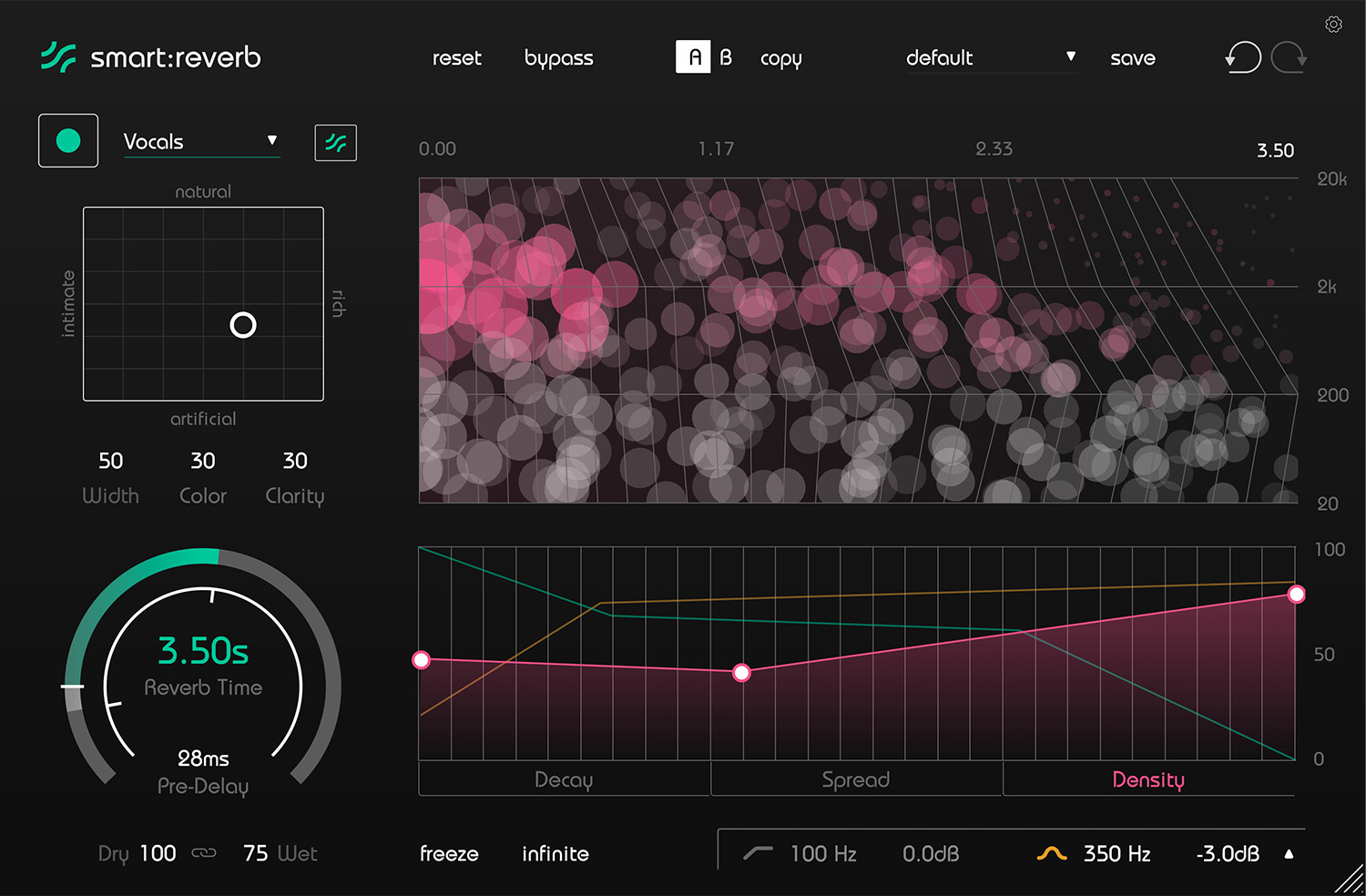This screenshot has height=896, width=1366.
Task: Switch to the Spread tab
Action: 856,779
